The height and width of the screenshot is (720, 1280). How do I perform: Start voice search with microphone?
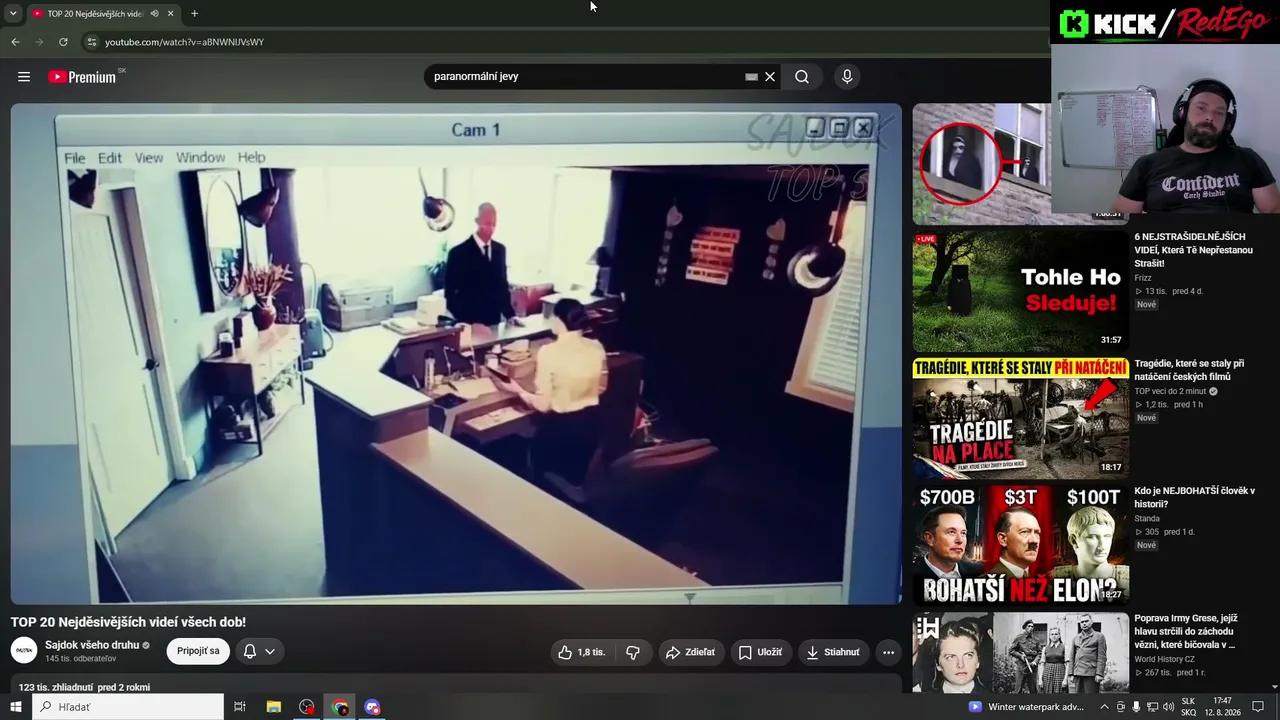(847, 77)
